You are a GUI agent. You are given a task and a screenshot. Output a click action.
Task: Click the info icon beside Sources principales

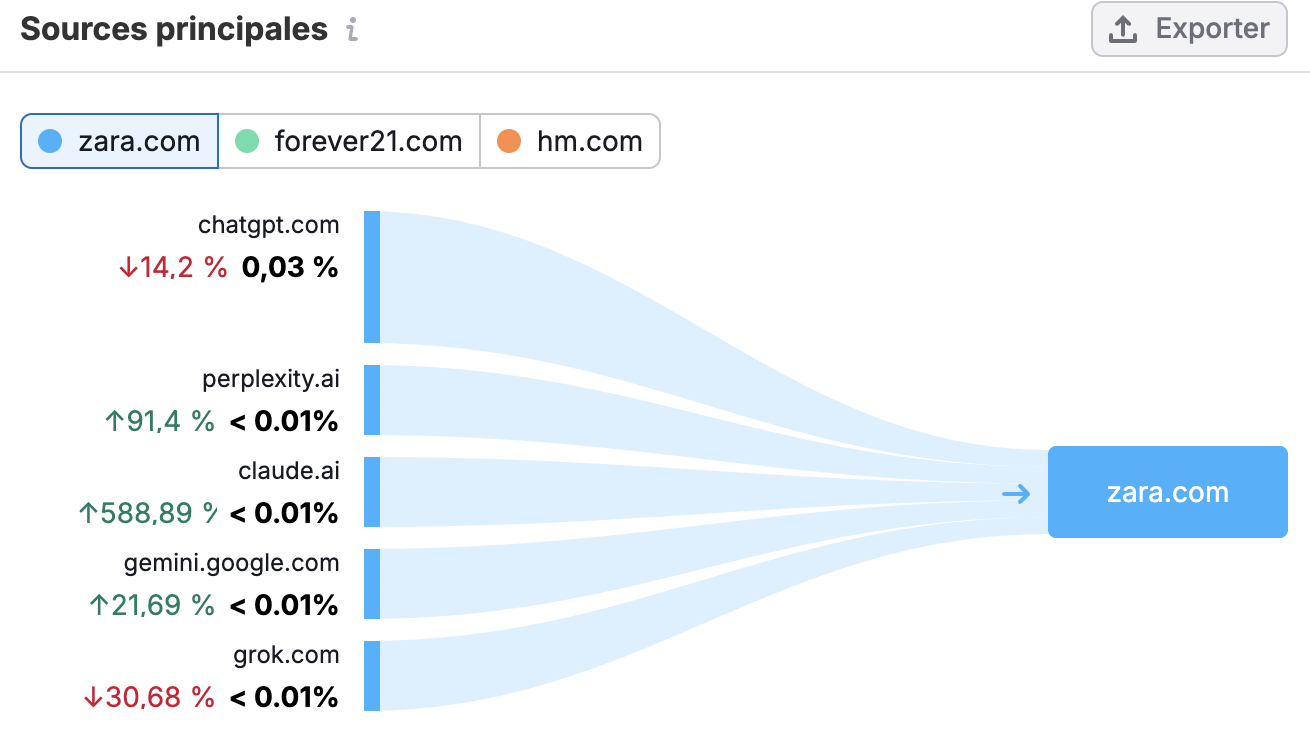coord(352,30)
